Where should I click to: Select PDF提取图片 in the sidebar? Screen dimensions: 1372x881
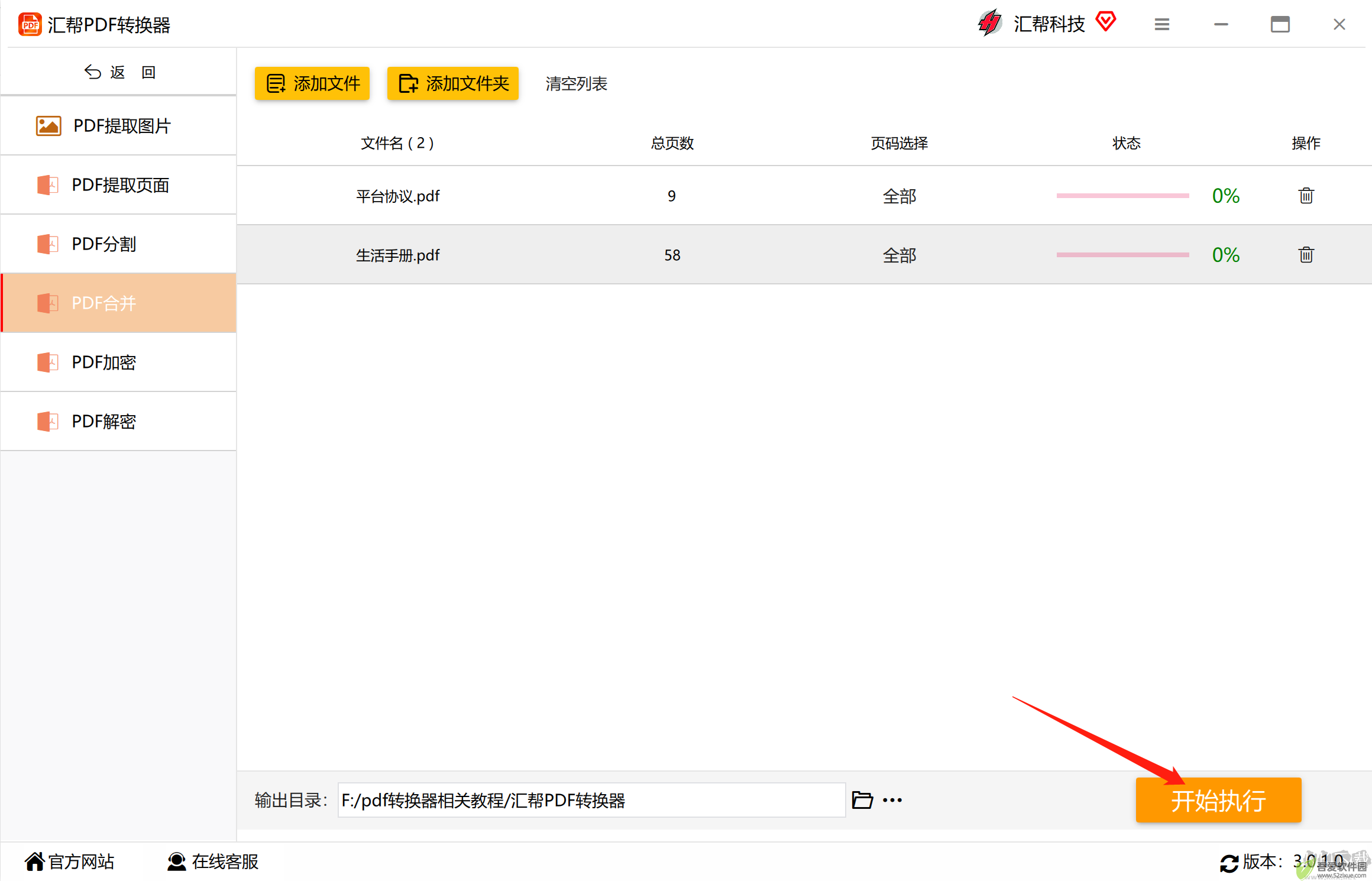pos(119,126)
